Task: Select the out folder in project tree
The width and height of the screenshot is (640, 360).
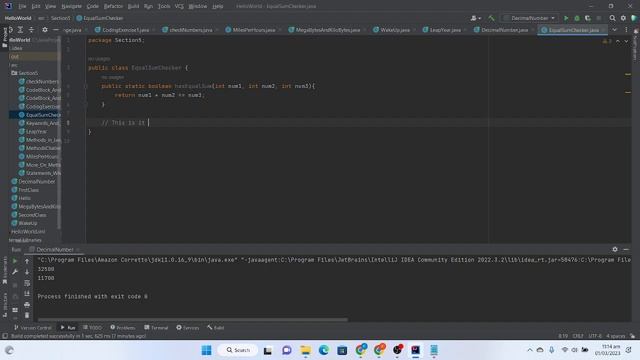Action: [15, 56]
